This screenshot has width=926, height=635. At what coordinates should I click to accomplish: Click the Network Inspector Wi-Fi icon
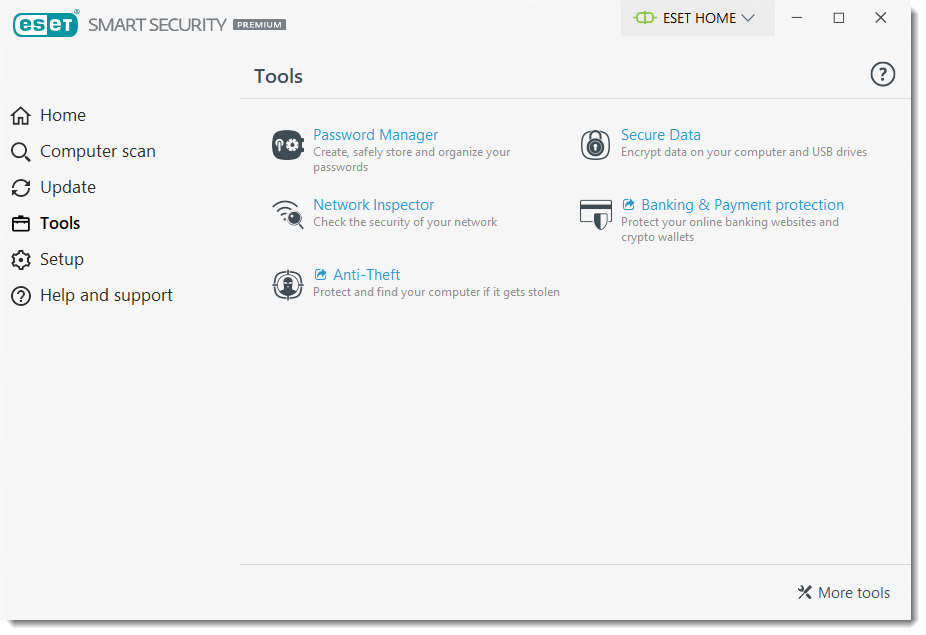pos(288,214)
